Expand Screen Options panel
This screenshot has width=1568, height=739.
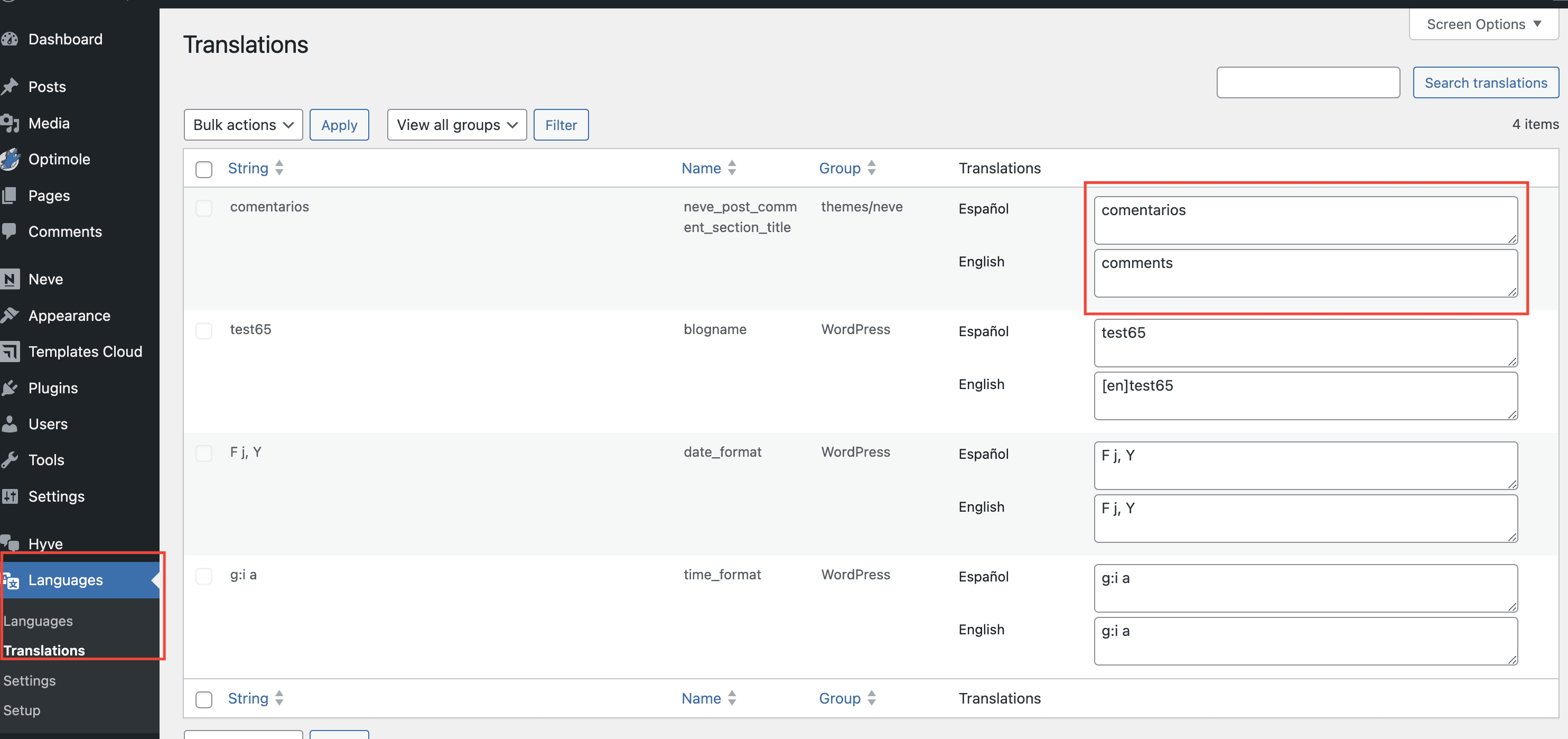click(1483, 24)
